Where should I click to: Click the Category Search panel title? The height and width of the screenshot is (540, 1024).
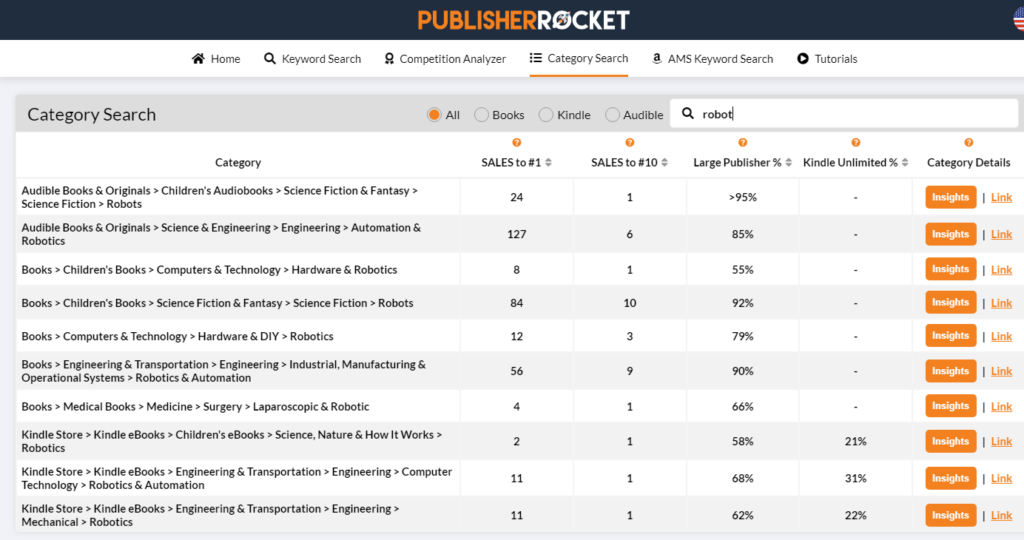click(91, 114)
